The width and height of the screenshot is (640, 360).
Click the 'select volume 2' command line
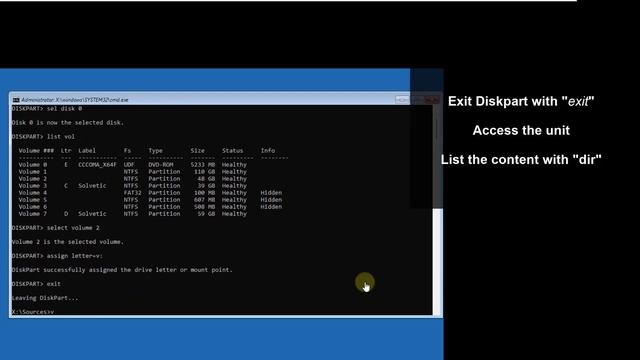tap(56, 228)
